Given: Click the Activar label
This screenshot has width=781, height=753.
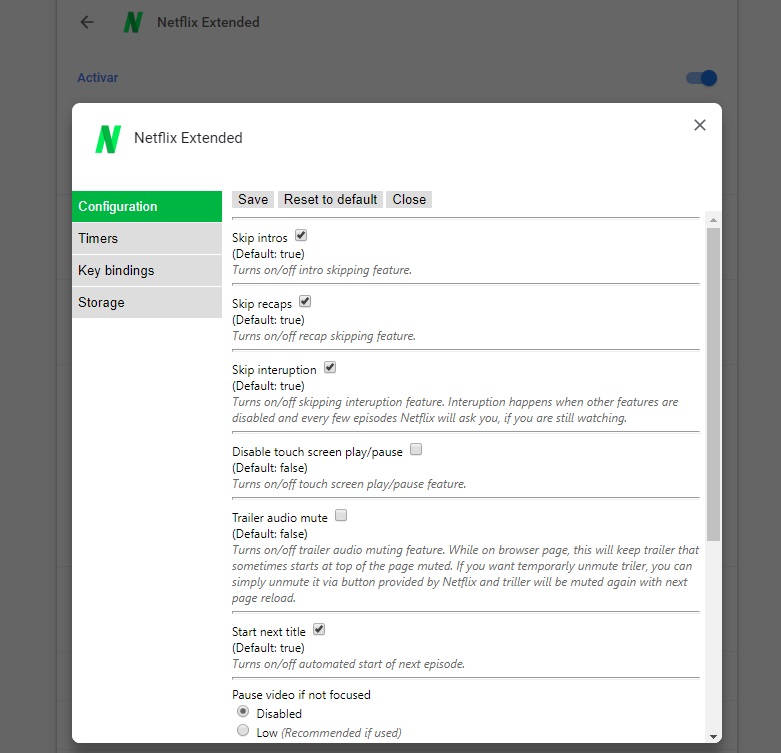Looking at the screenshot, I should pyautogui.click(x=98, y=78).
